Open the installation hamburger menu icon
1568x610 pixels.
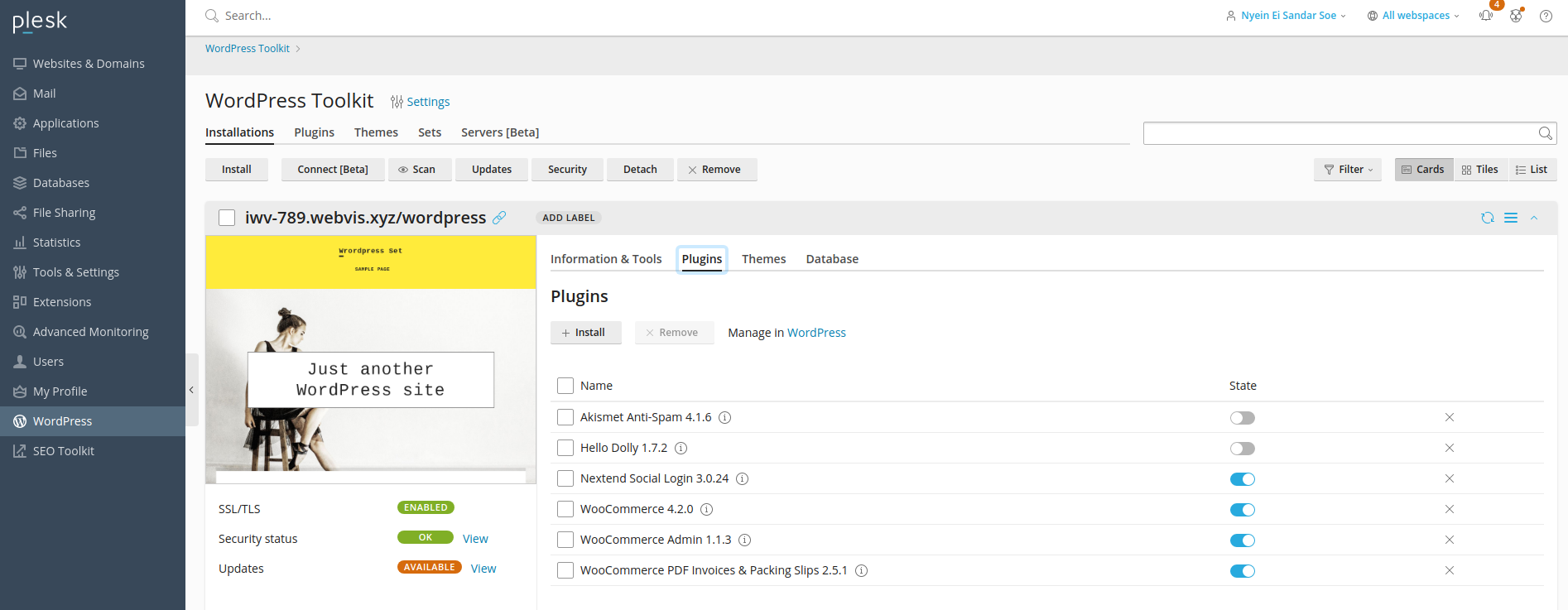[x=1511, y=218]
